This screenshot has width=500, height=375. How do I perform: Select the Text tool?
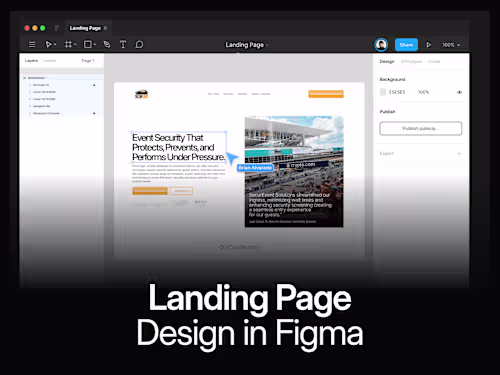(x=123, y=44)
